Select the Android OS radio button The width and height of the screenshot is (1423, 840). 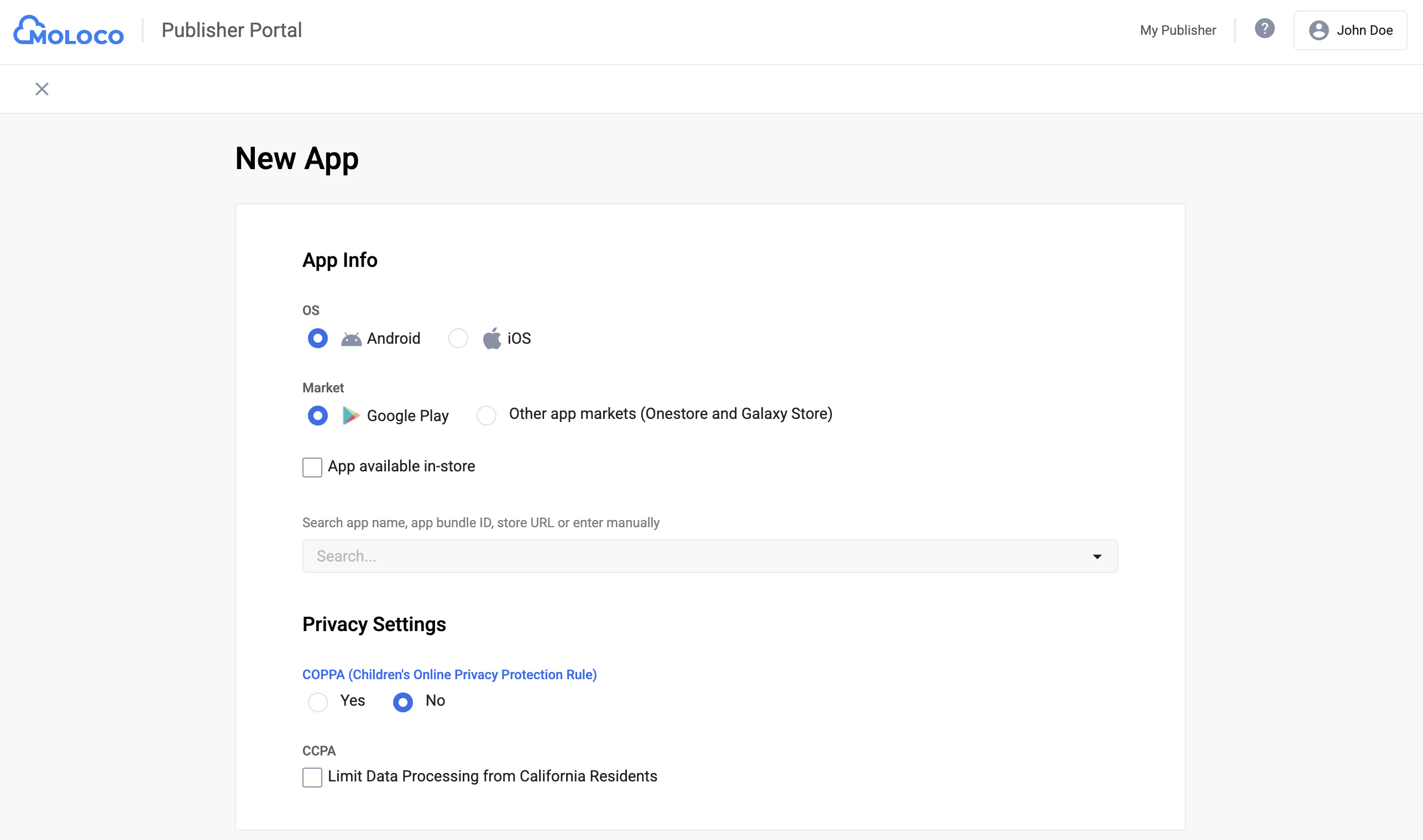coord(318,339)
